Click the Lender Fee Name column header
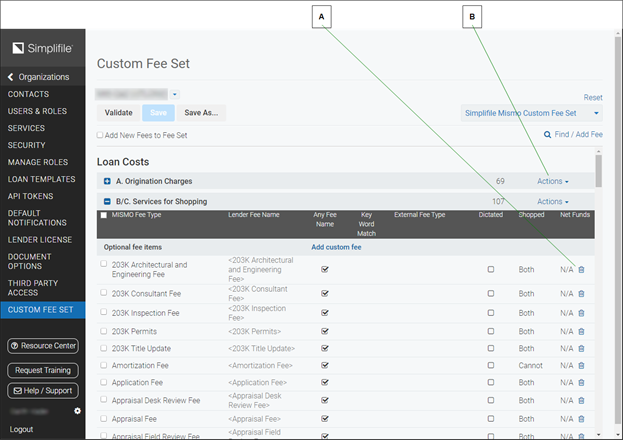623x440 pixels. coord(253,215)
